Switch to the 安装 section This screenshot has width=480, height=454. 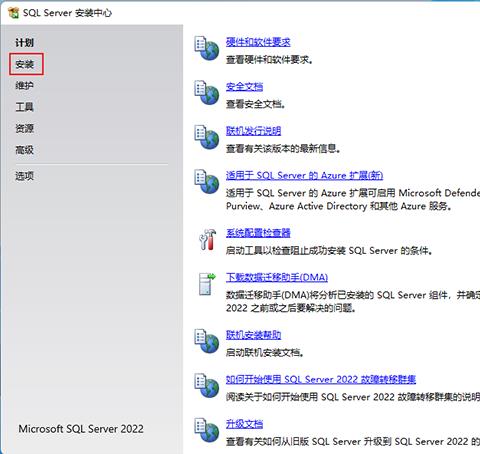25,64
